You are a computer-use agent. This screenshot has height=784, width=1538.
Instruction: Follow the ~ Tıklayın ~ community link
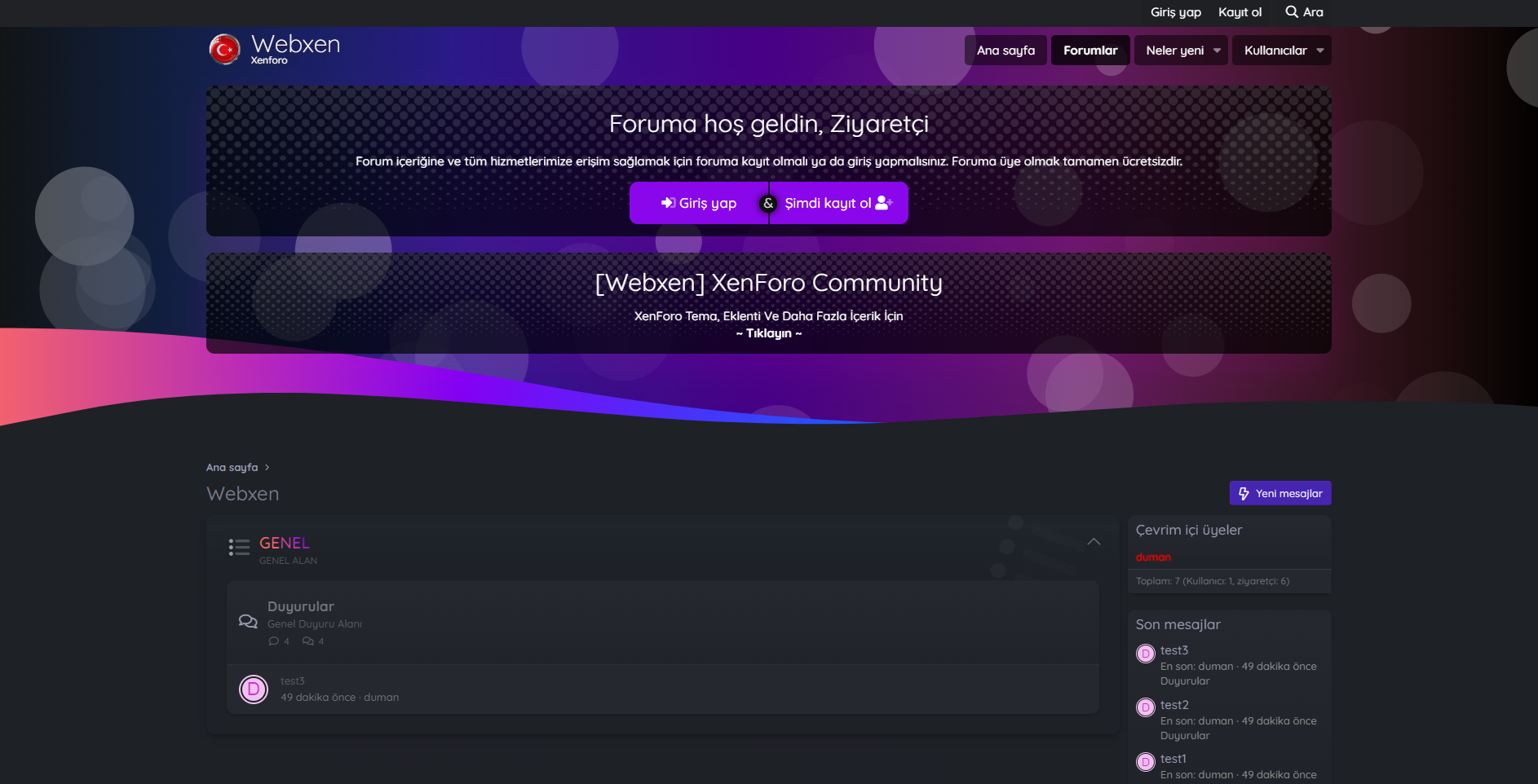pyautogui.click(x=769, y=333)
